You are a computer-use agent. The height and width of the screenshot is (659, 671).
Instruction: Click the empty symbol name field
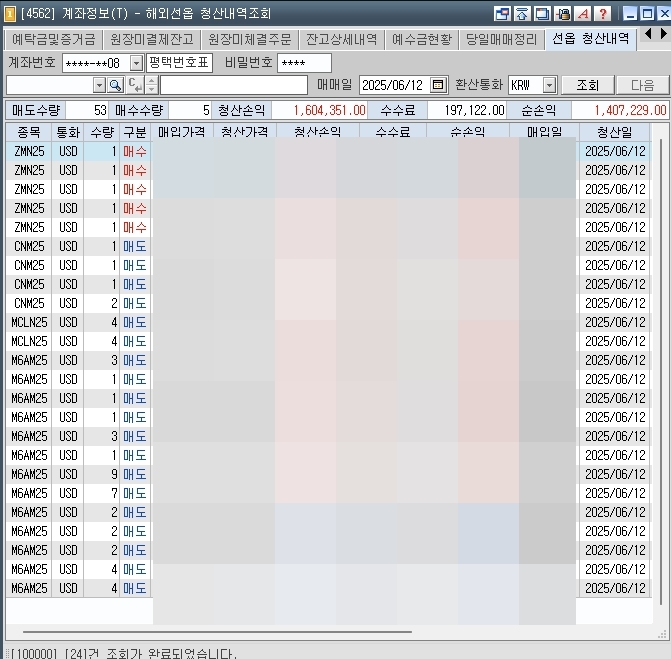(234, 85)
